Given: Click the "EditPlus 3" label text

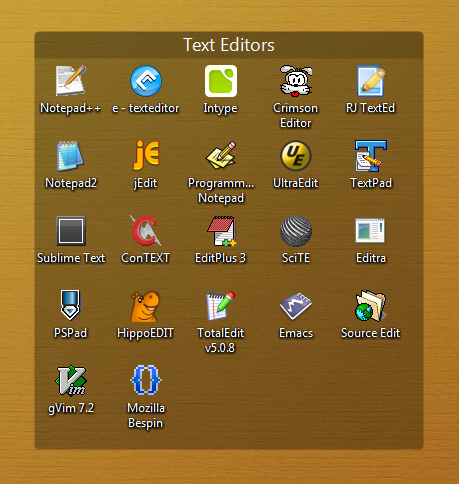Looking at the screenshot, I should point(220,258).
